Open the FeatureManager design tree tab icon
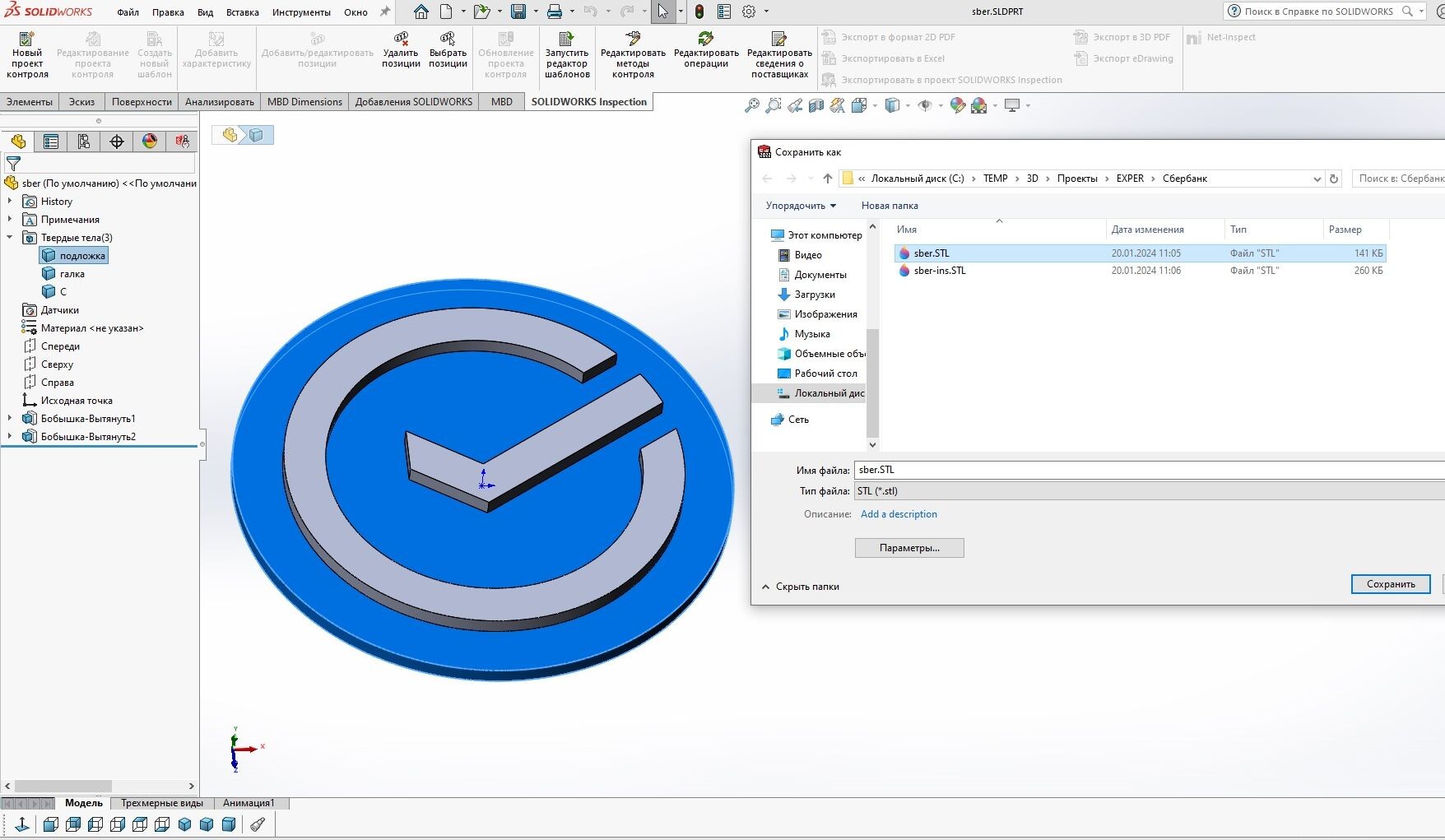 tap(18, 142)
